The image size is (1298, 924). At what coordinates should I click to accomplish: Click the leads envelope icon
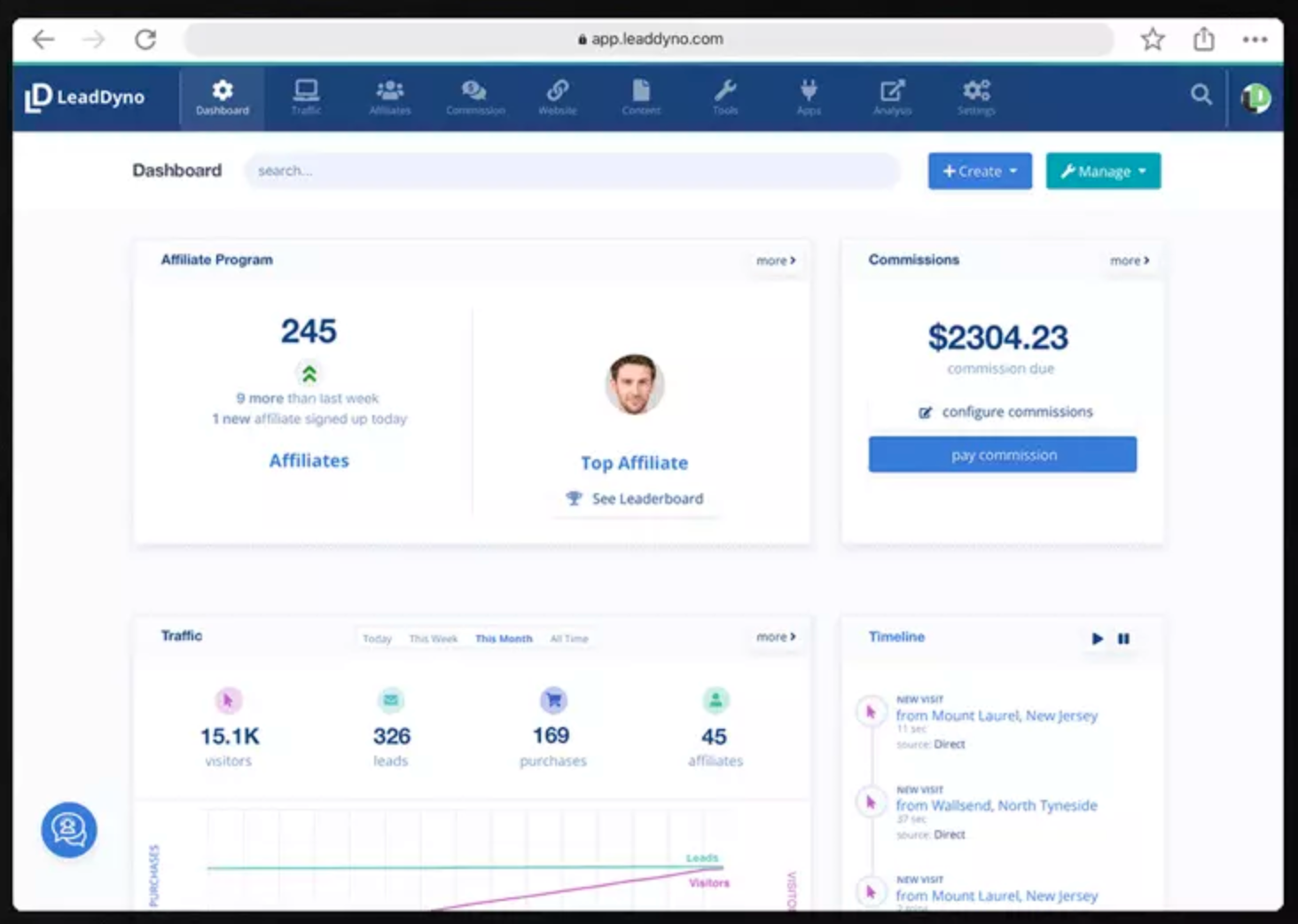click(391, 701)
